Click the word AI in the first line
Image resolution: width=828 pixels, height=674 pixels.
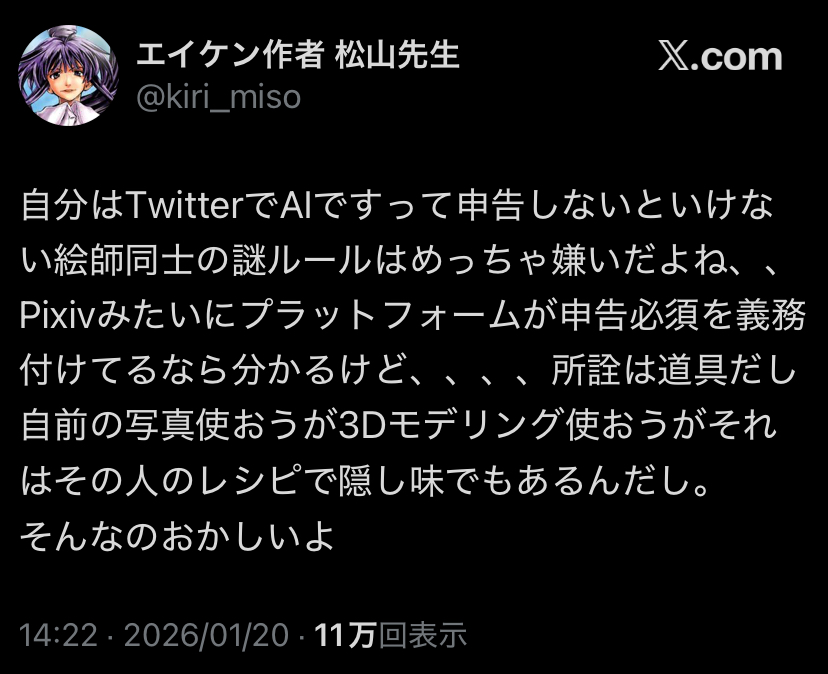tap(296, 205)
